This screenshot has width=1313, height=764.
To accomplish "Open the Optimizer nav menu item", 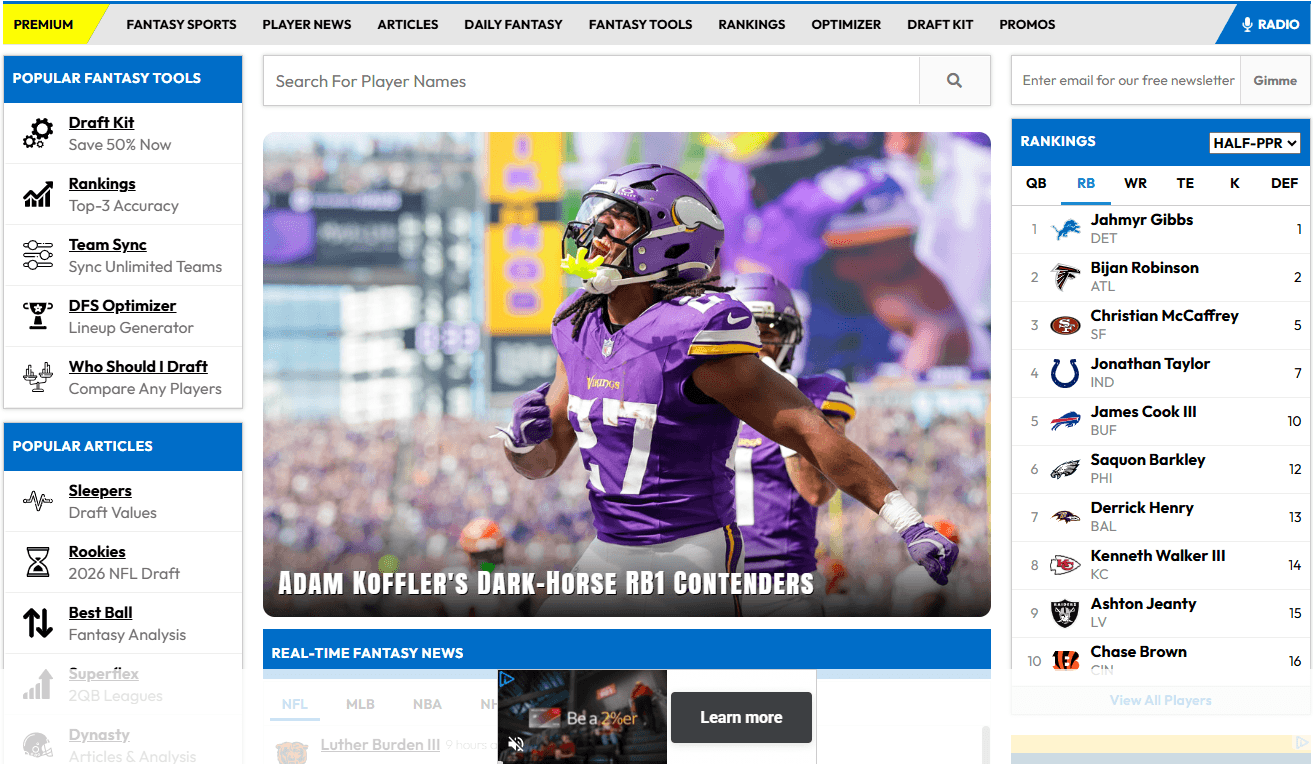I will [x=846, y=24].
